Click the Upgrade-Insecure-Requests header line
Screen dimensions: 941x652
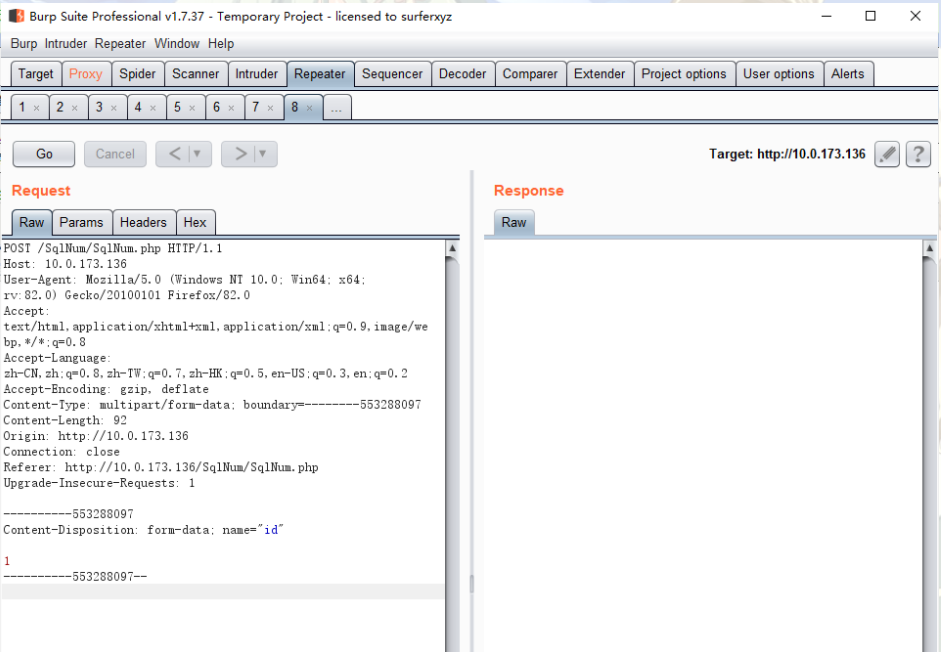[99, 483]
